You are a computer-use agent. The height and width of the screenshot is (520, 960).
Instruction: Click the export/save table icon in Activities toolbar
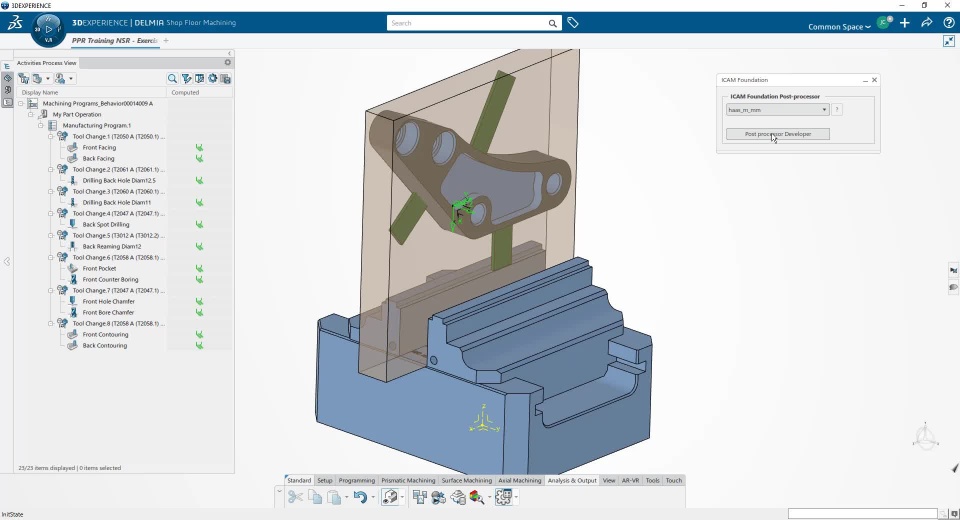point(225,78)
